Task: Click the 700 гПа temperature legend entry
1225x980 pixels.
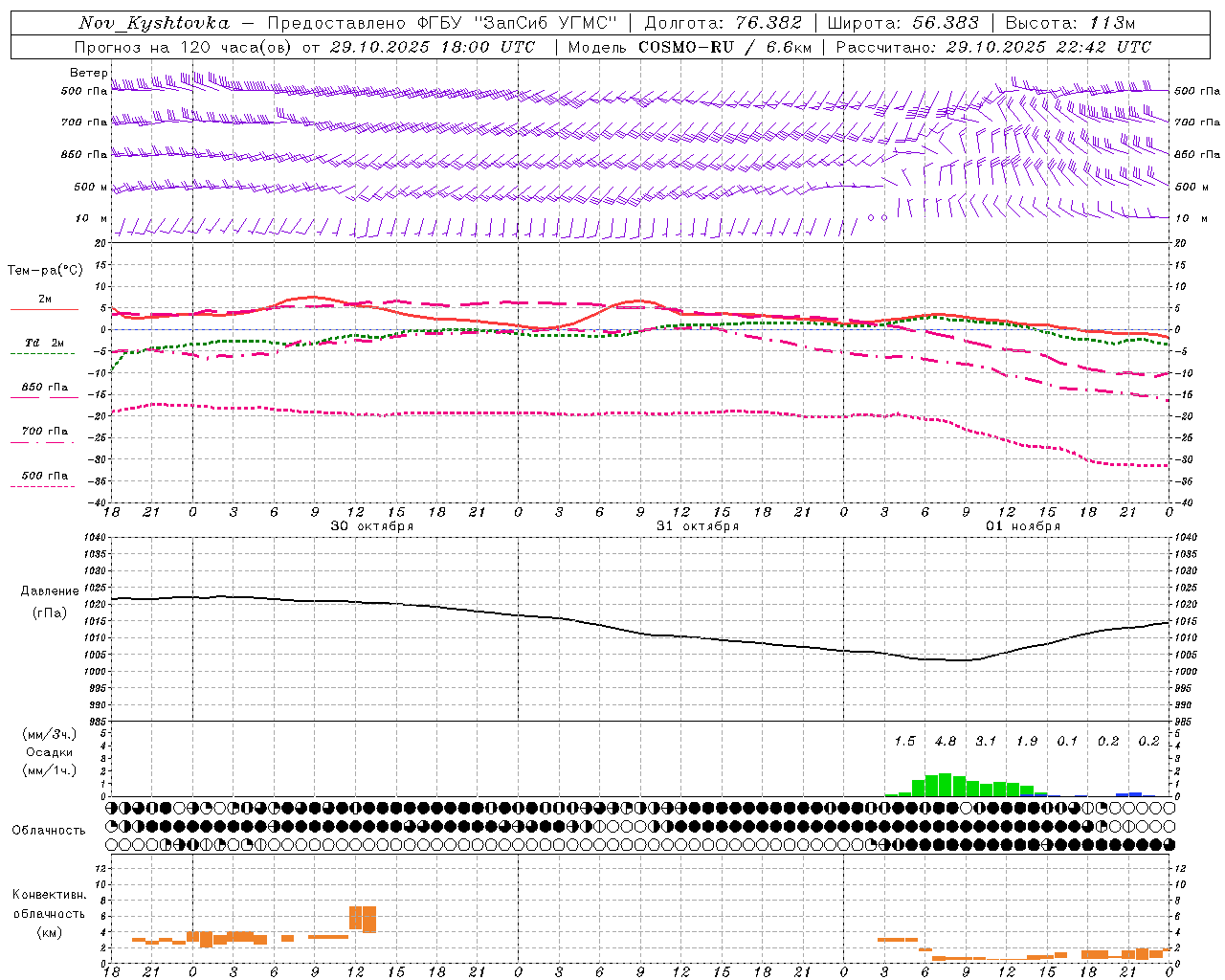Action: point(45,432)
